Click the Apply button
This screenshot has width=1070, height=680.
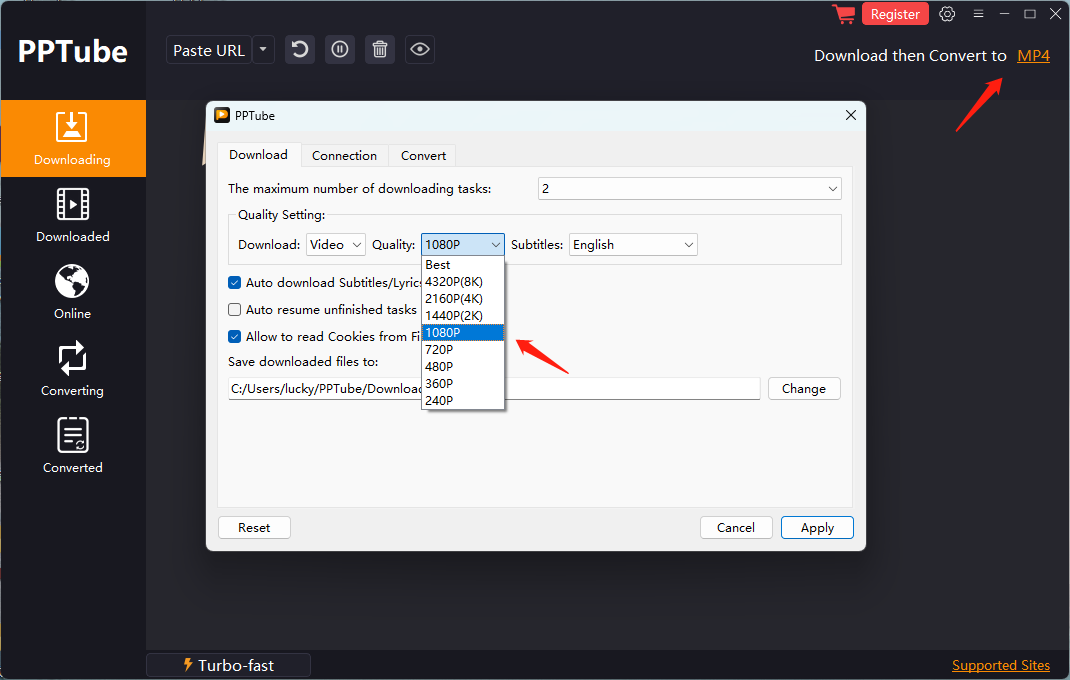817,527
